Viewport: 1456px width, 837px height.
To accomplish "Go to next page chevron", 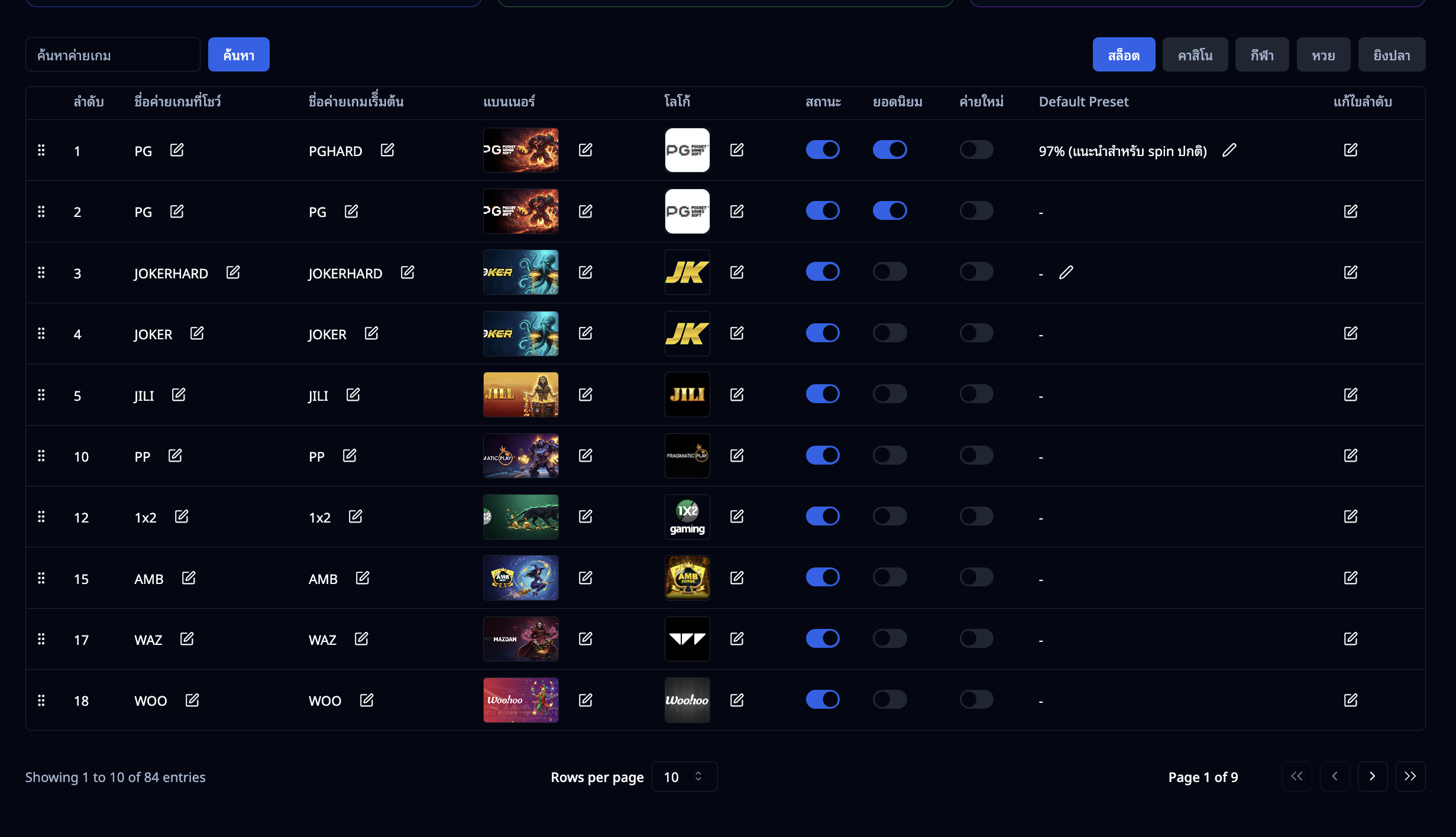I will click(x=1373, y=777).
